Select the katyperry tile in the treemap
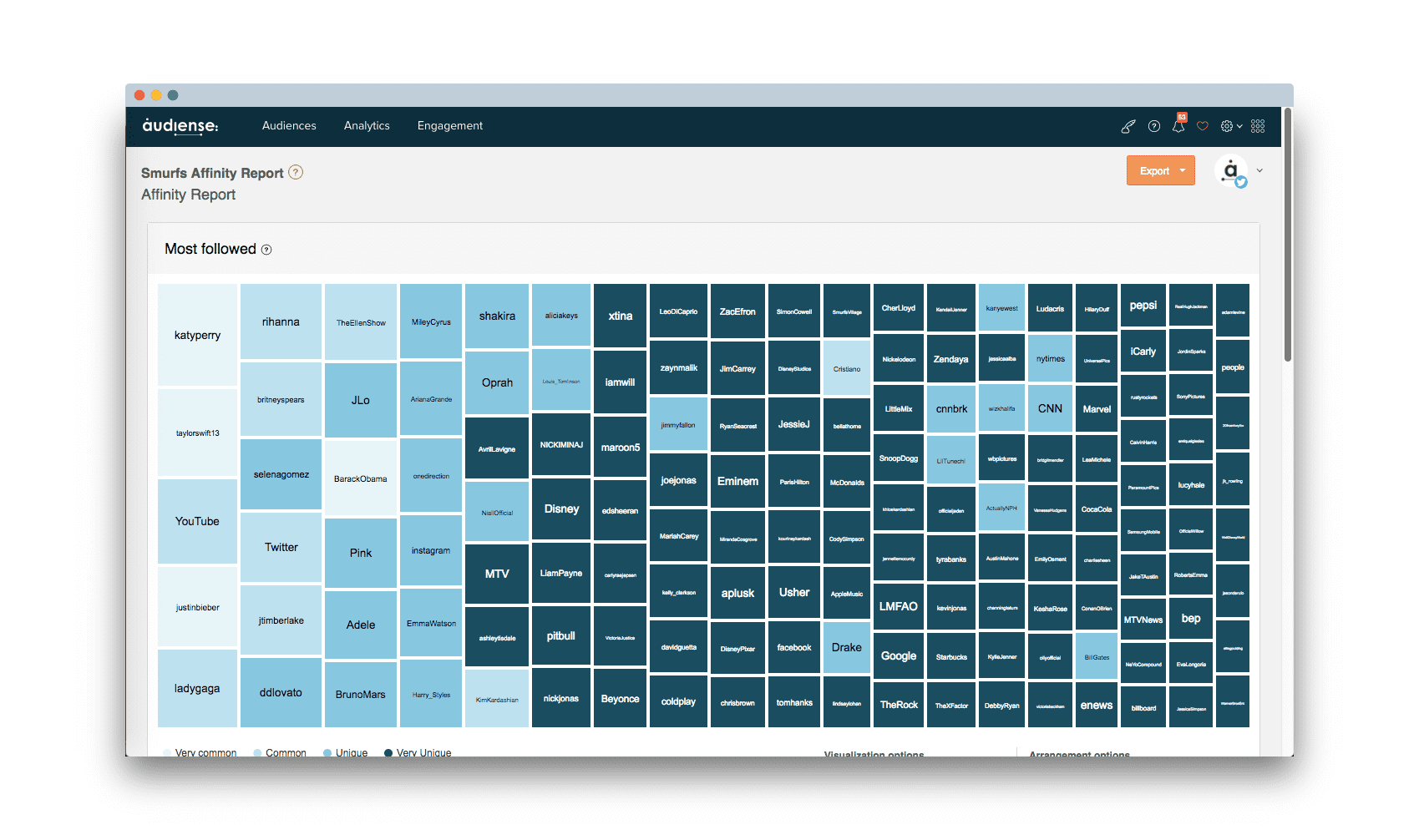Viewport: 1419px width, 840px height. tap(197, 335)
